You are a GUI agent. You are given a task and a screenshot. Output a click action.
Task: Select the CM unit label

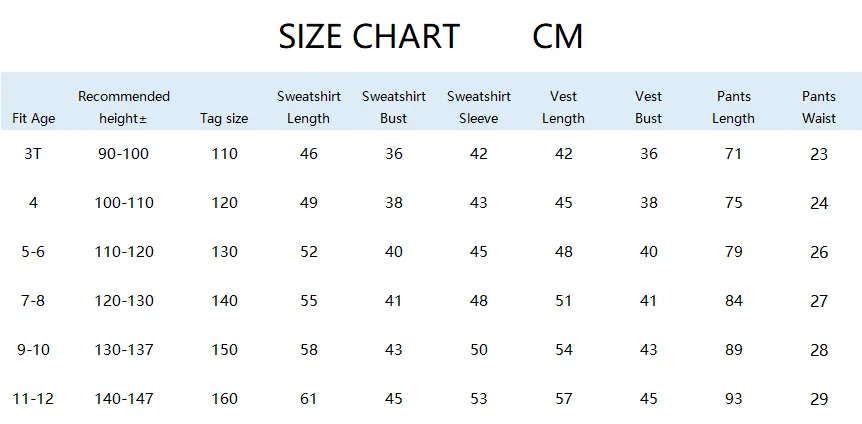(x=557, y=37)
